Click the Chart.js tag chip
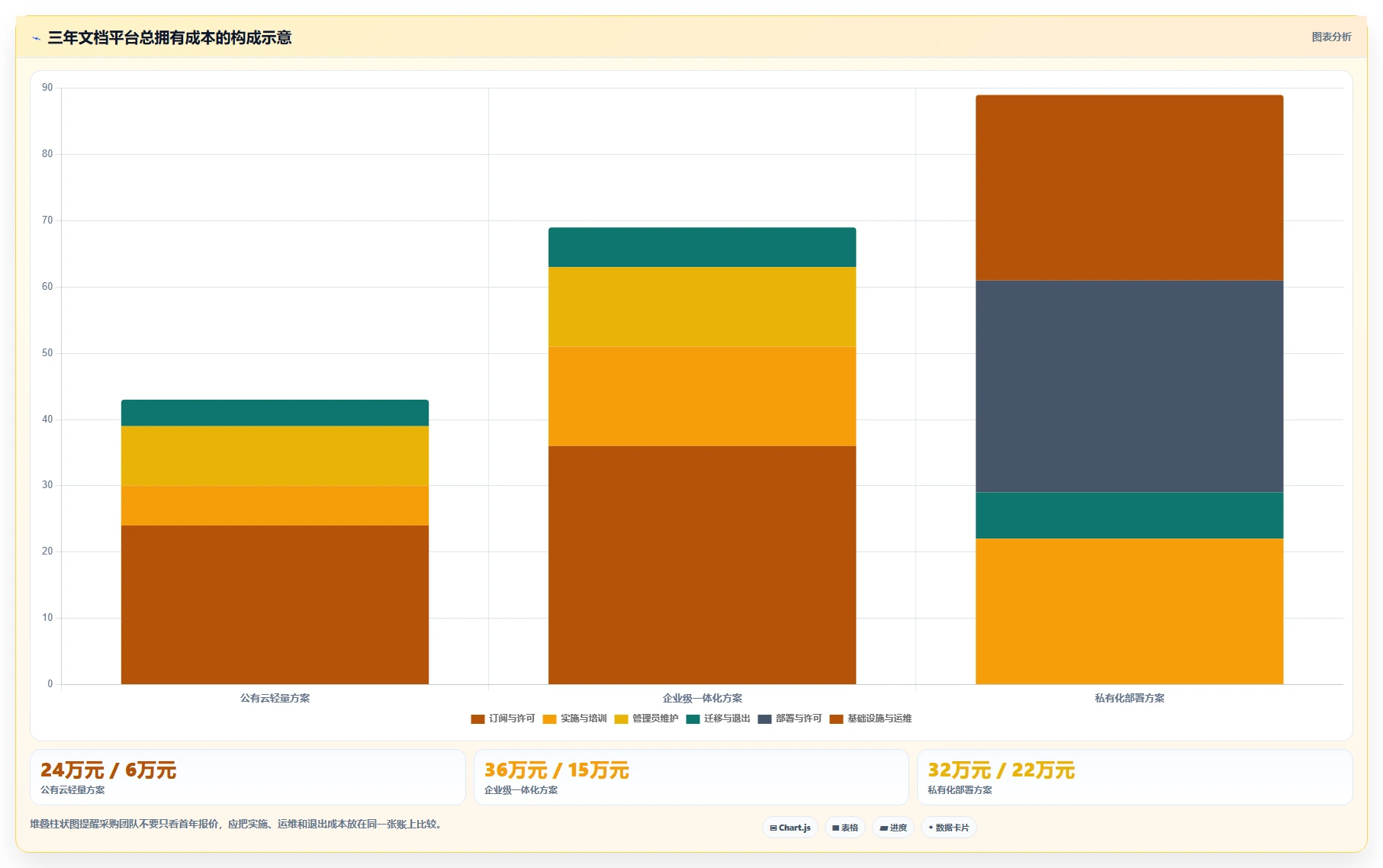Image resolution: width=1383 pixels, height=868 pixels. [790, 828]
